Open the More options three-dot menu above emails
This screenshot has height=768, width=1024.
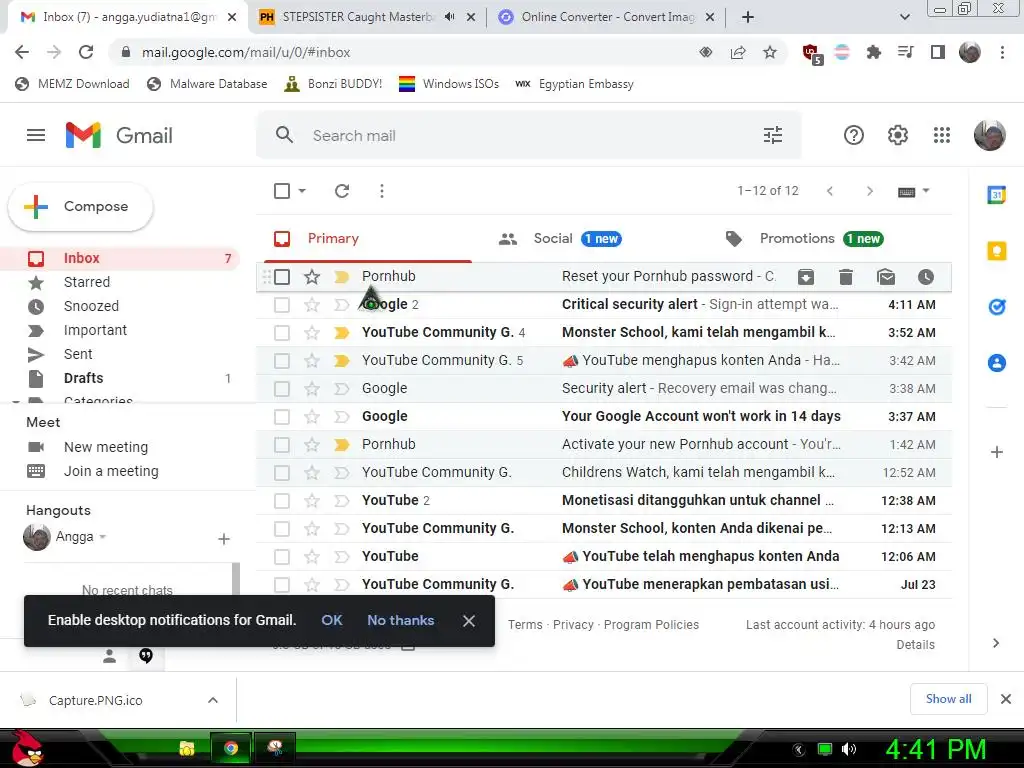coord(382,191)
